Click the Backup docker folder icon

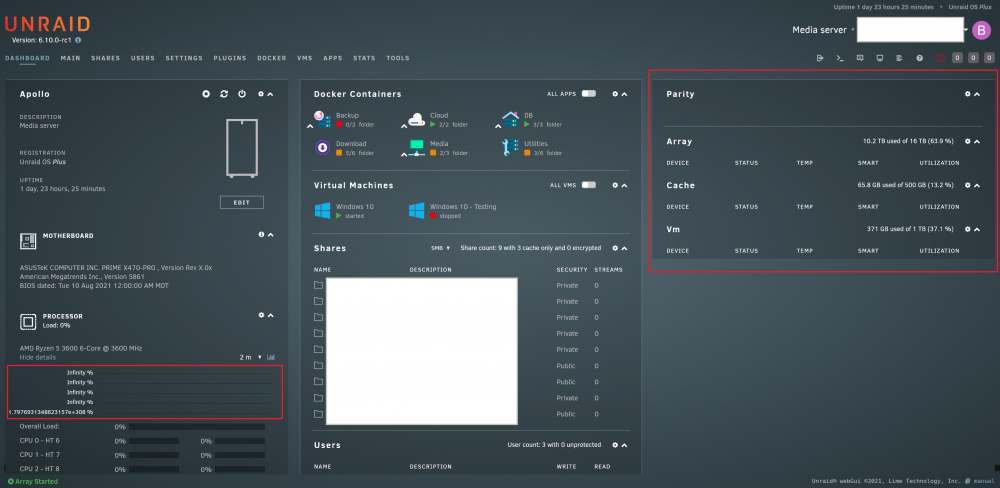tap(322, 119)
